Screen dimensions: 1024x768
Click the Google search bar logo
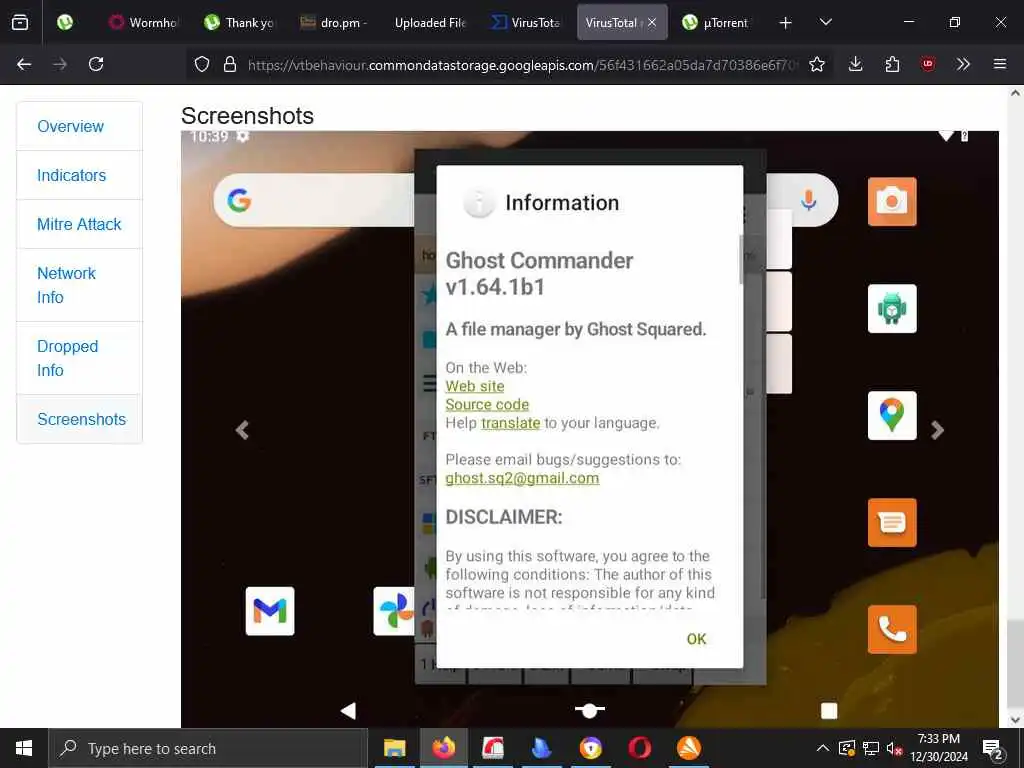239,200
